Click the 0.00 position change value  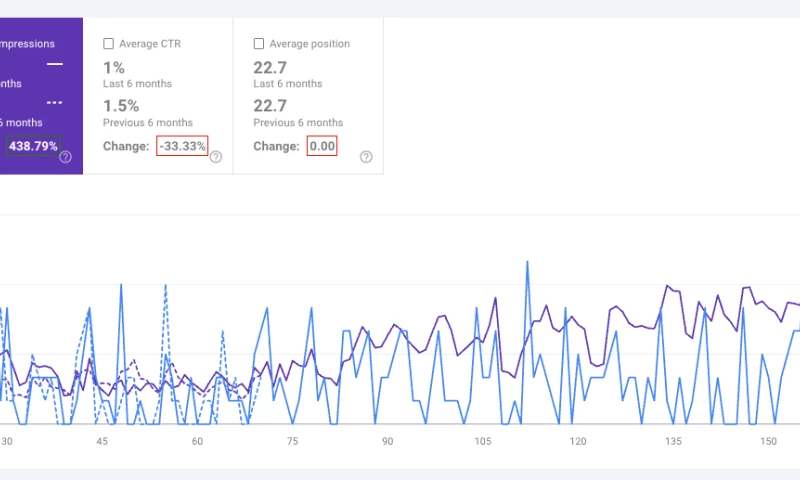[322, 146]
